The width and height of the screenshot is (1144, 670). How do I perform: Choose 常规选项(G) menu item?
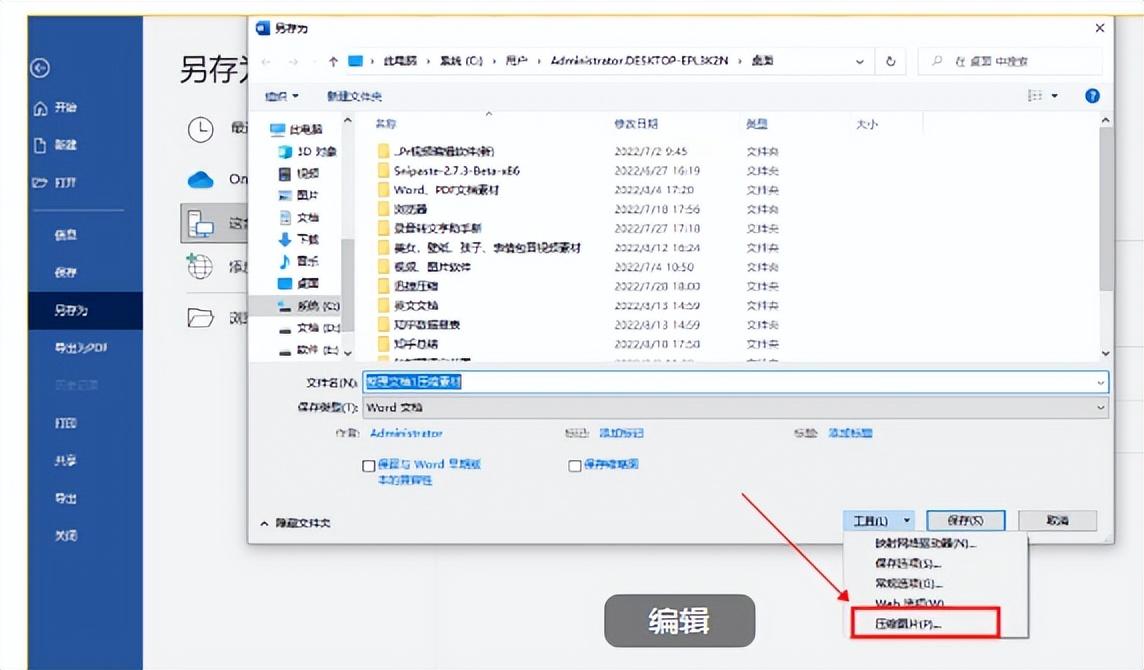[909, 584]
